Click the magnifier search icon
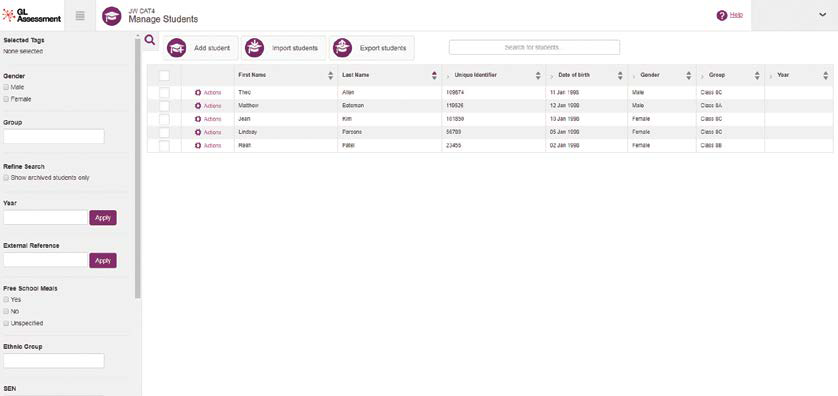The height and width of the screenshot is (396, 838). tap(150, 40)
